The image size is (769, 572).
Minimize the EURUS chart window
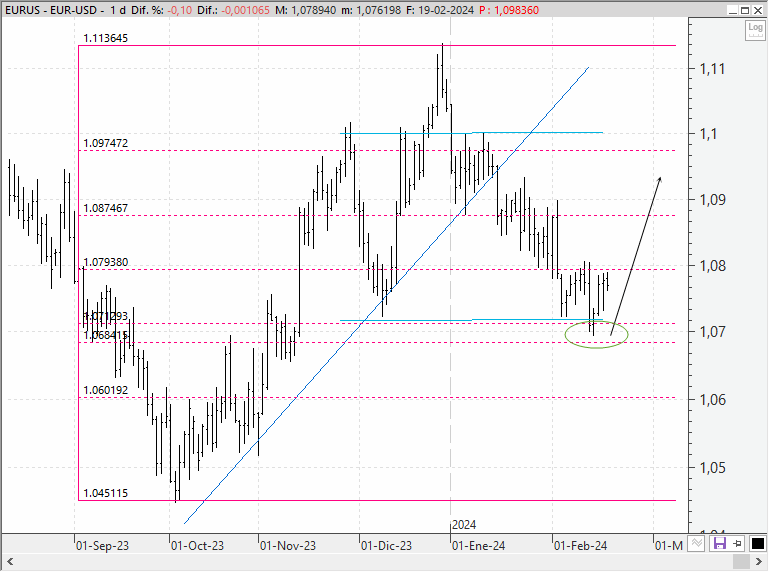coord(733,10)
